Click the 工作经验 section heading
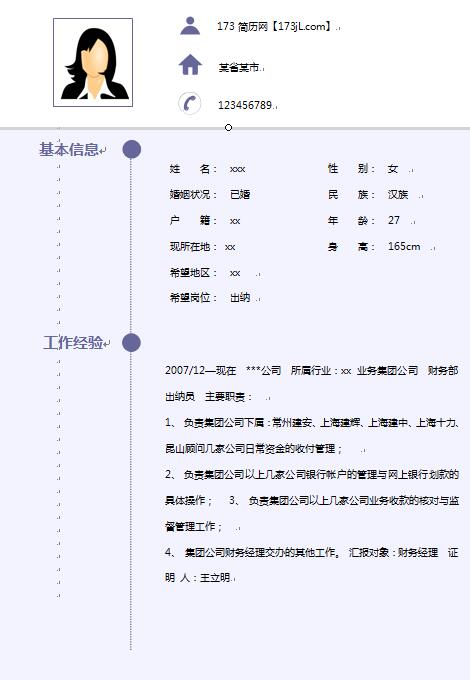This screenshot has width=470, height=680. pos(73,343)
